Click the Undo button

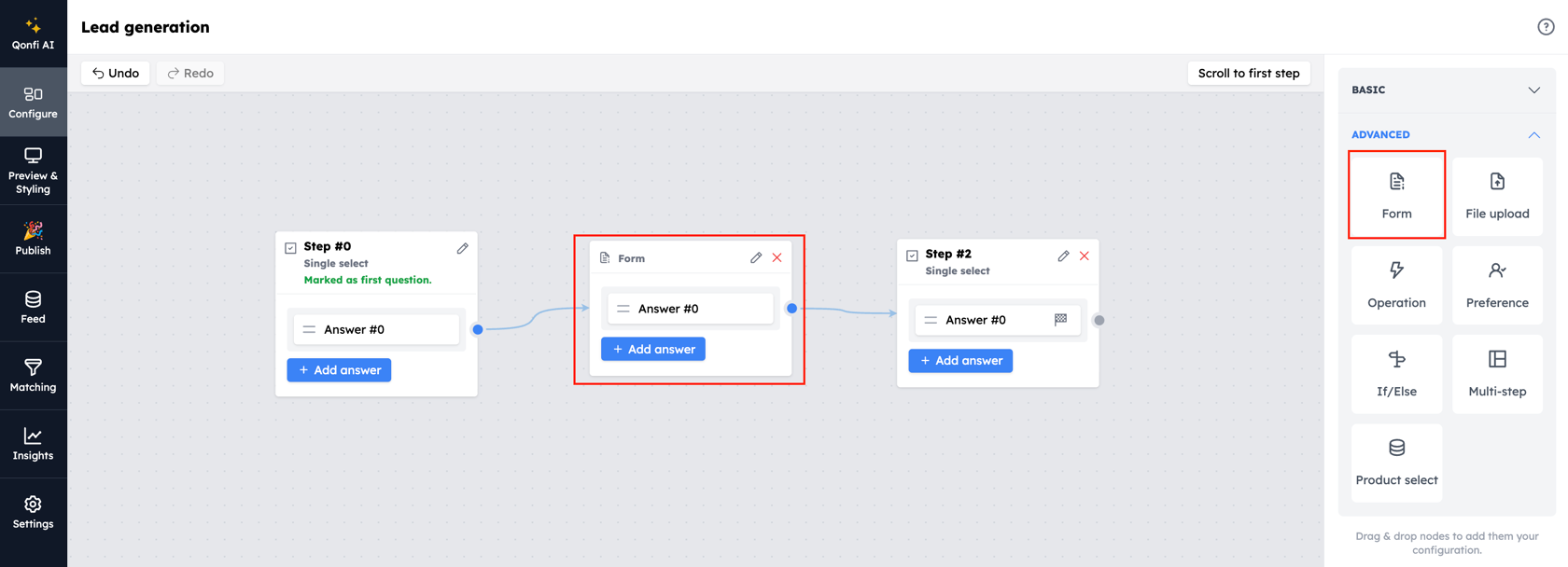point(116,73)
